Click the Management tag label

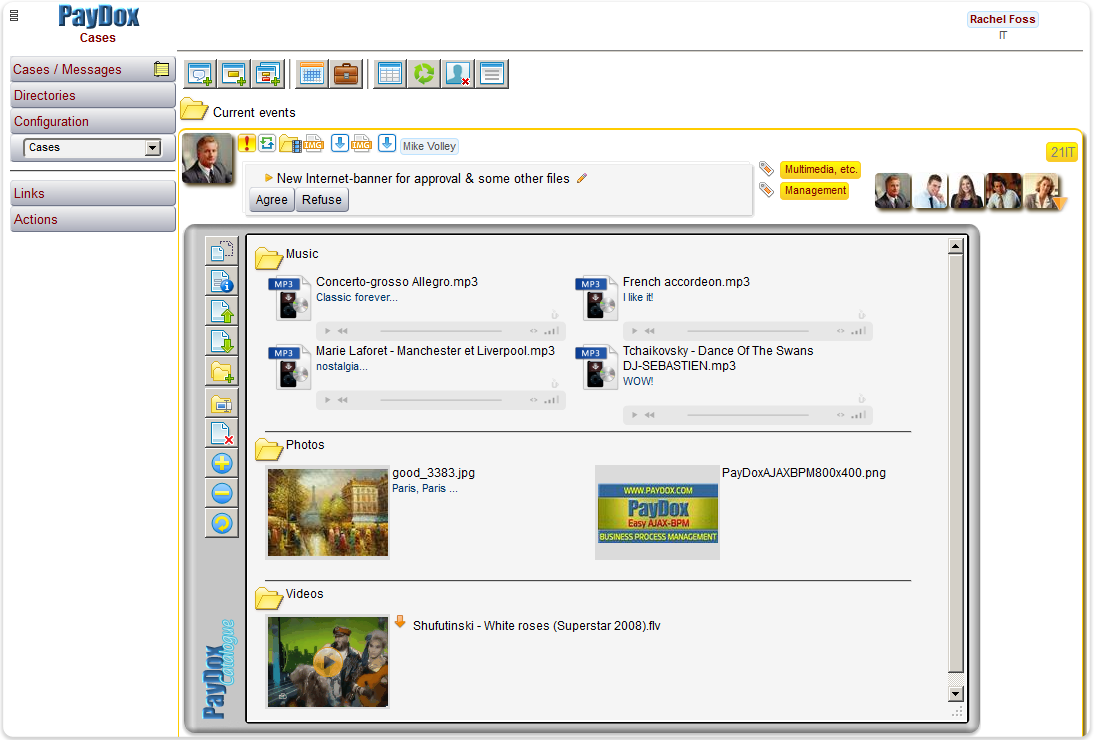click(x=815, y=190)
